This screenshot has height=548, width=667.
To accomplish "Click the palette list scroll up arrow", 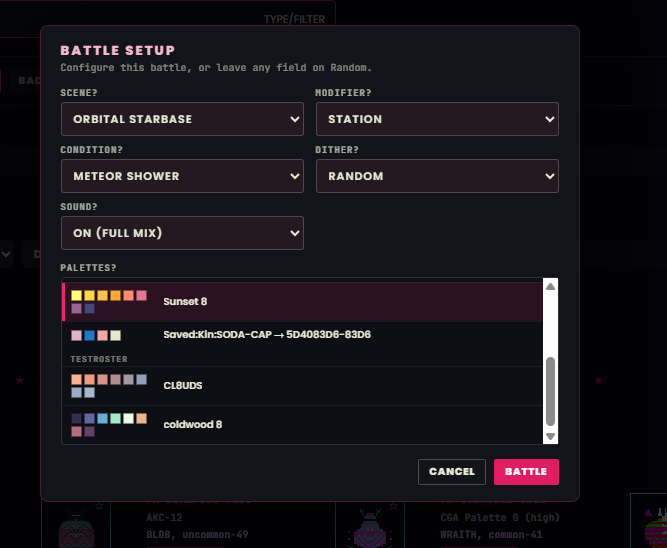I will tap(550, 286).
